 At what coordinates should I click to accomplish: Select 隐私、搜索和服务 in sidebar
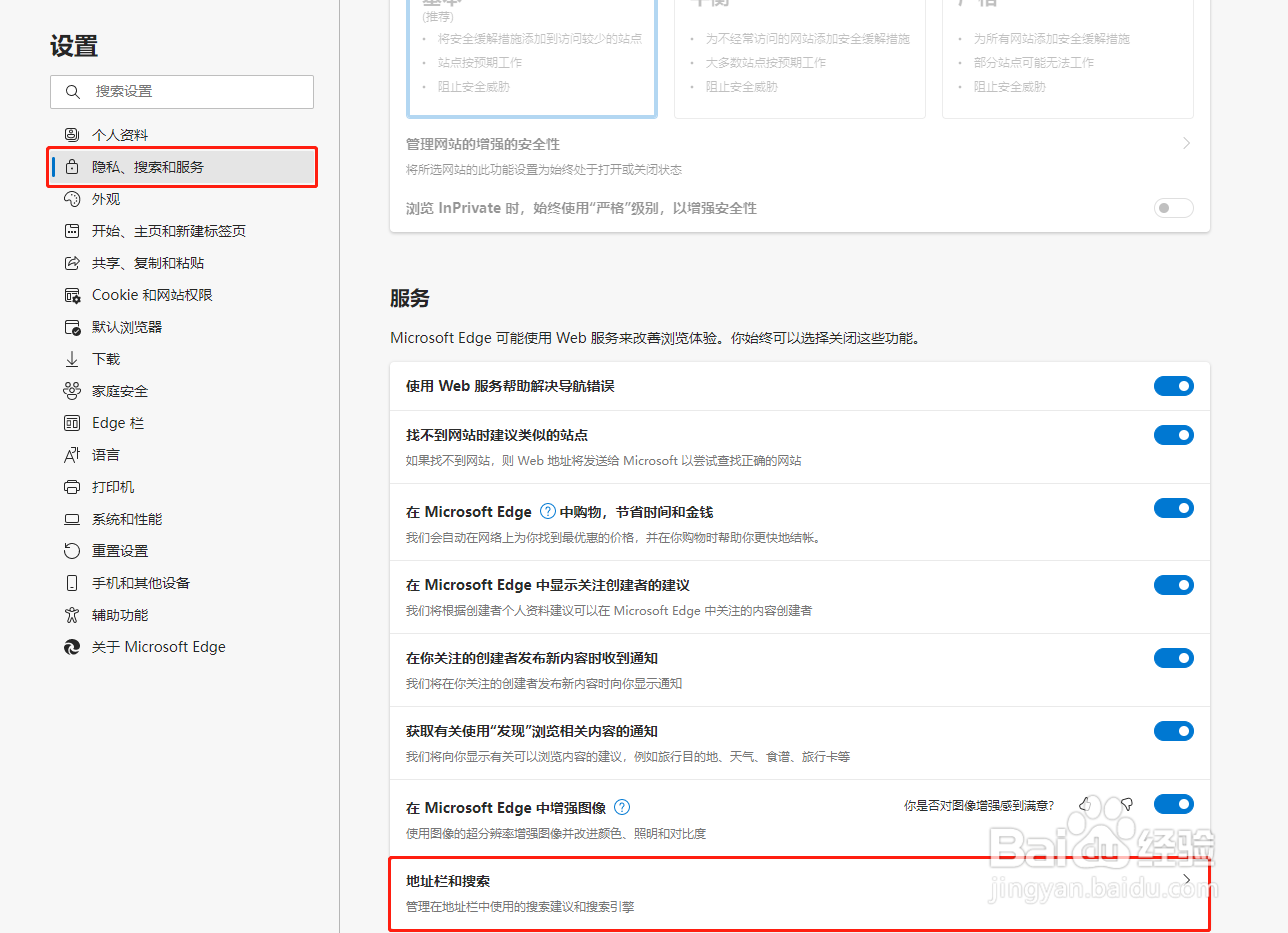pos(182,167)
